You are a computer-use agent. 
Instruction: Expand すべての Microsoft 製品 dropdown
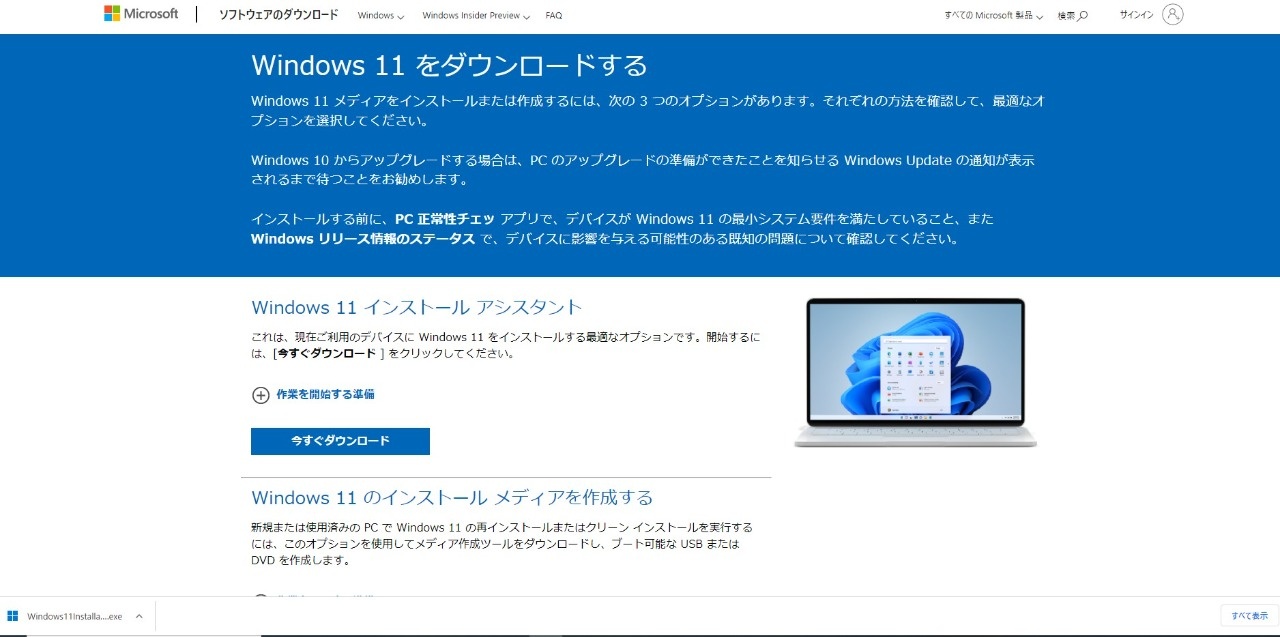[993, 16]
